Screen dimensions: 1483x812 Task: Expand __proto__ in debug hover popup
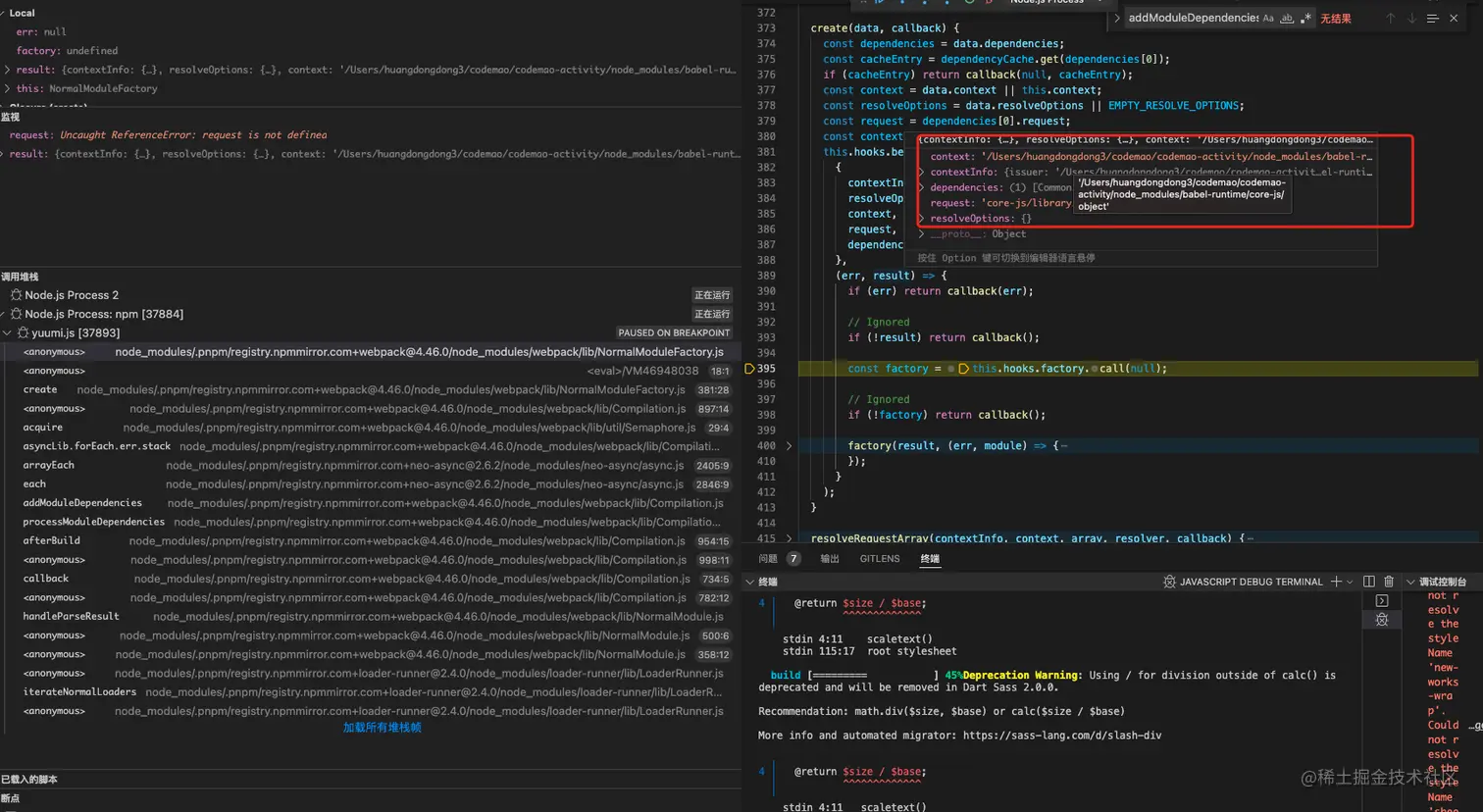[x=922, y=234]
